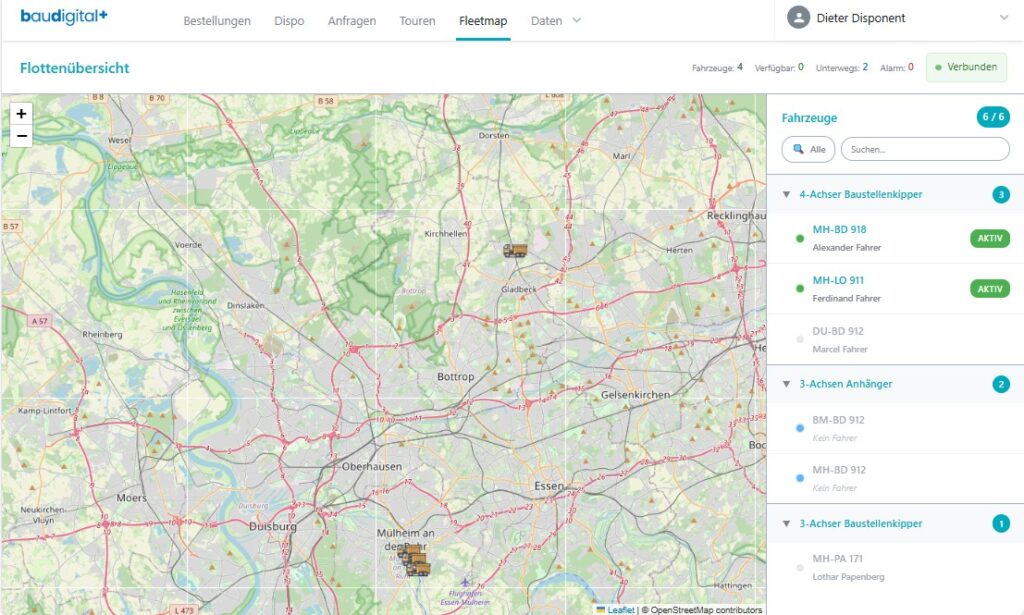Image resolution: width=1024 pixels, height=615 pixels.
Task: Click blue status dot for BM-BD 912
Action: [x=800, y=428]
